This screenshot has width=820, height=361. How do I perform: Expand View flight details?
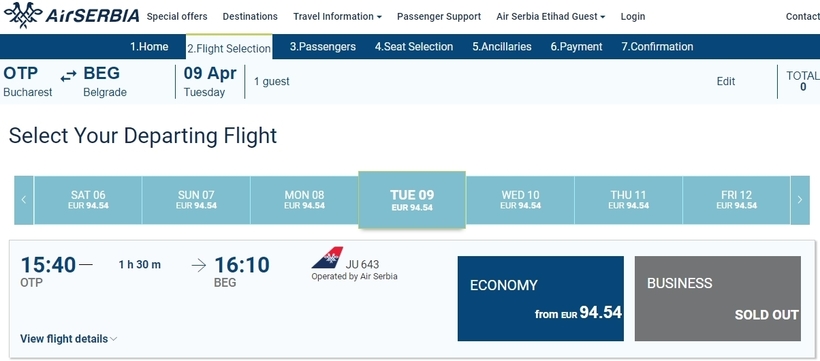[x=69, y=339]
